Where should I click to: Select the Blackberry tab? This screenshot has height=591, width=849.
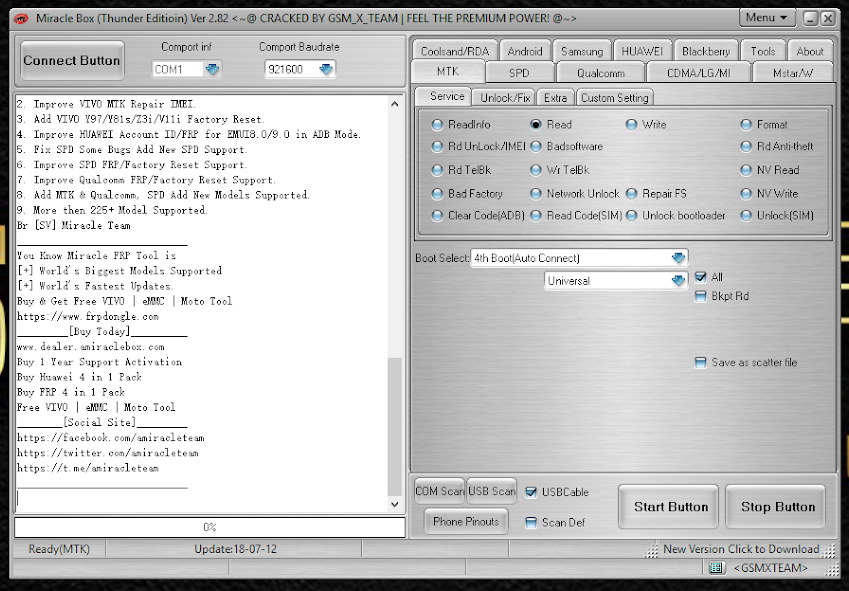706,51
